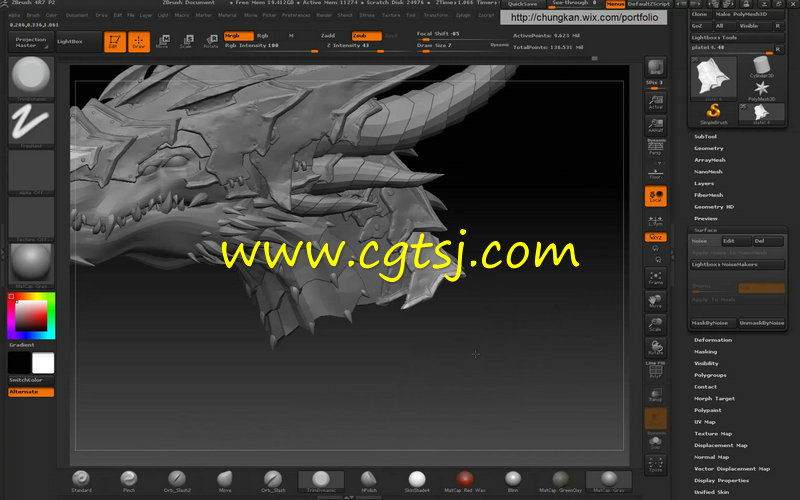Choose the Blinn material

pyautogui.click(x=513, y=482)
